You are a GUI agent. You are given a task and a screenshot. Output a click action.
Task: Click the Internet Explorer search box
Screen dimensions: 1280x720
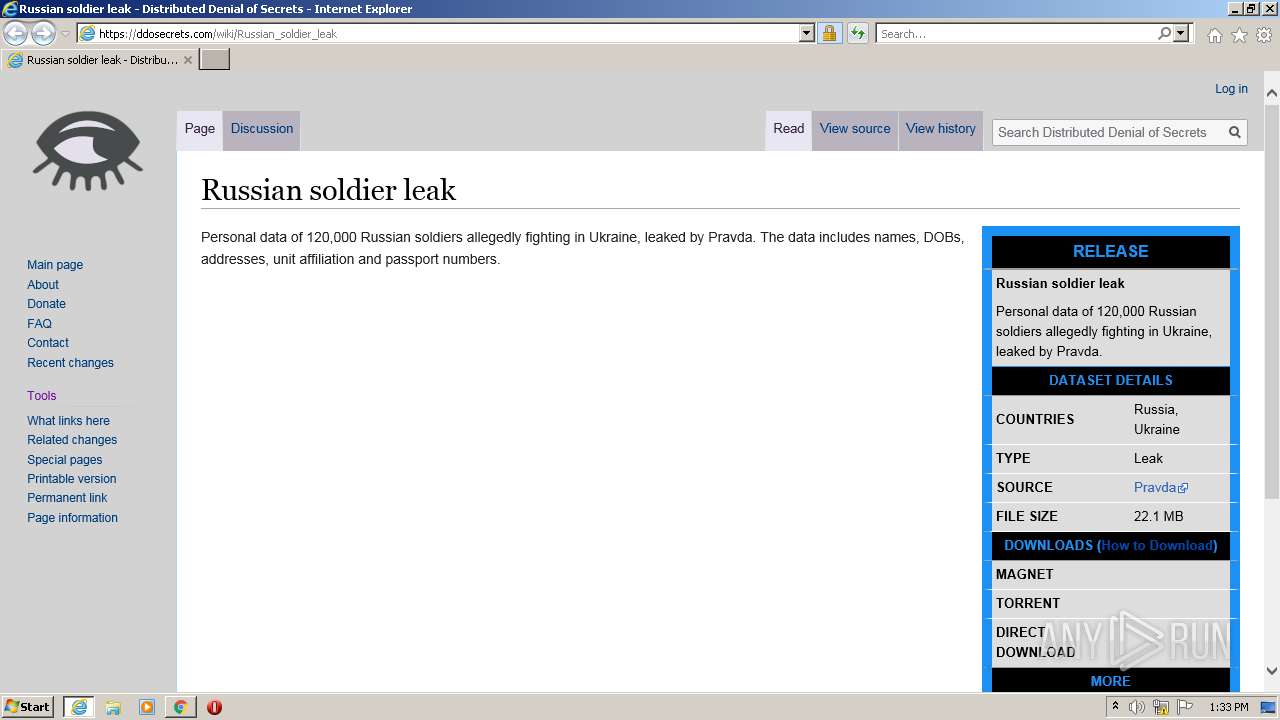(1016, 33)
